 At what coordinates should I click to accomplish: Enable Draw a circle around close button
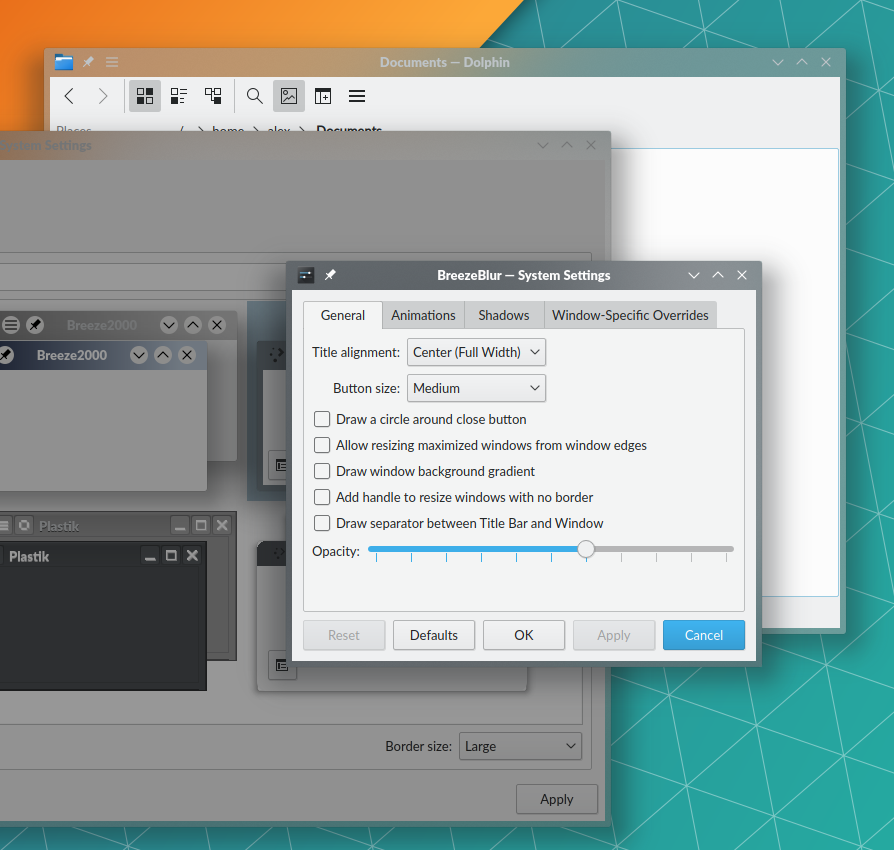322,420
